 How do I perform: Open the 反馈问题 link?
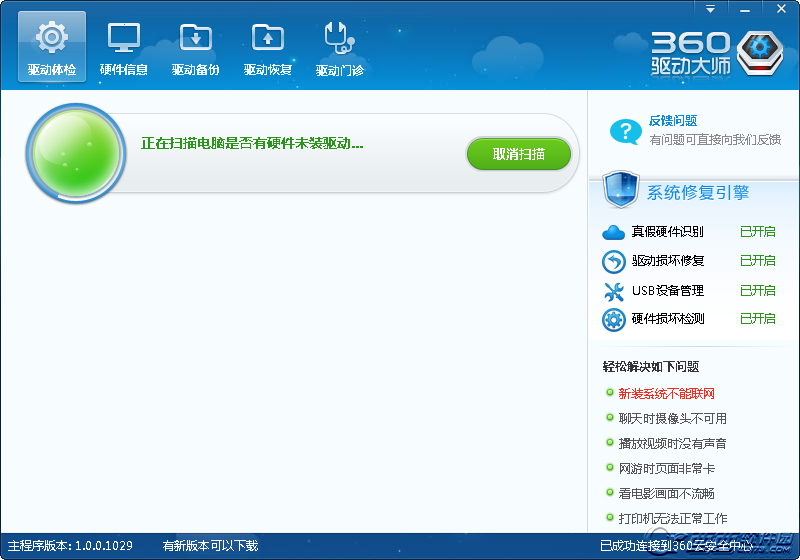[673, 121]
